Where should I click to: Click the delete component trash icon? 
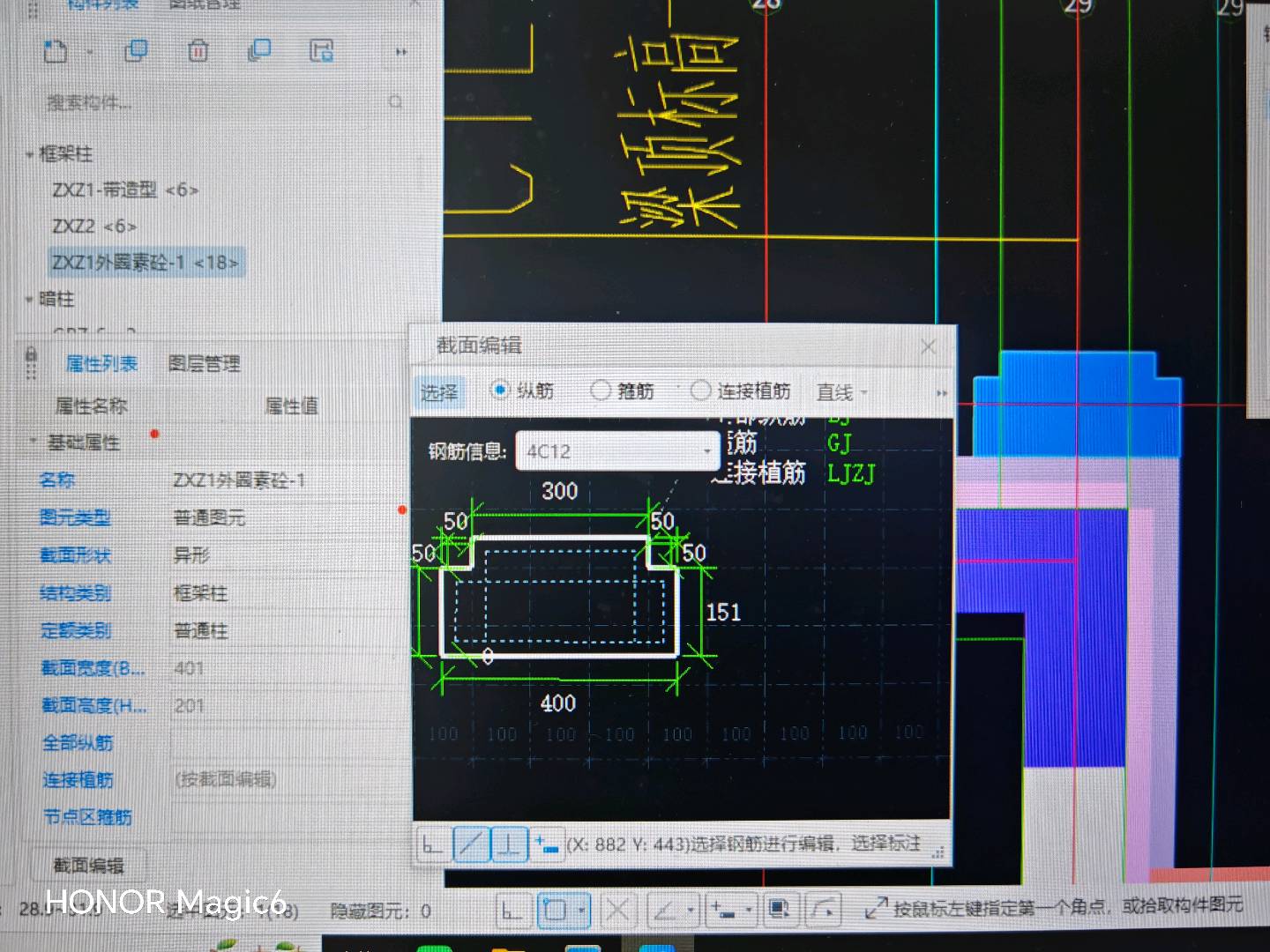click(x=198, y=51)
